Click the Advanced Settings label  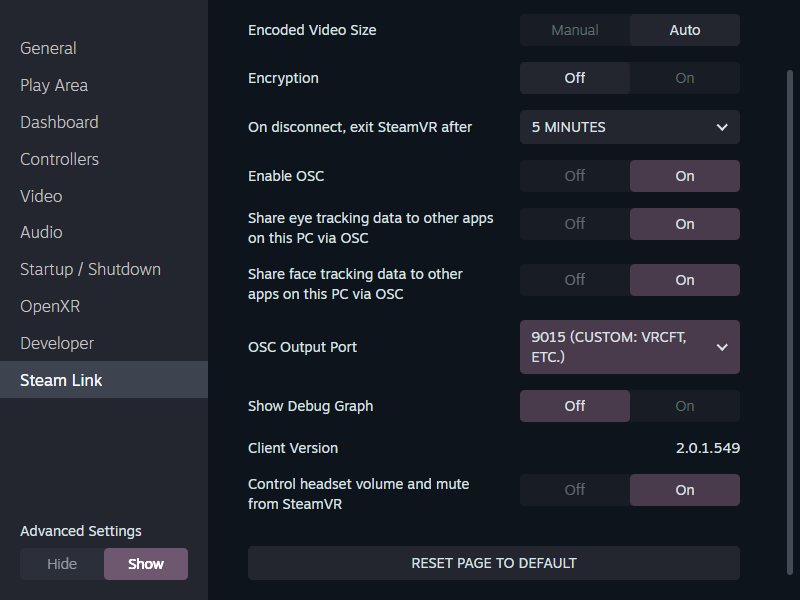[81, 531]
